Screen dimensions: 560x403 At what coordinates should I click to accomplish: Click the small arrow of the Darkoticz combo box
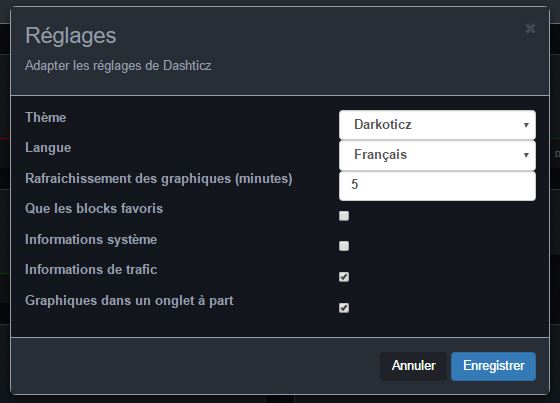click(x=526, y=125)
